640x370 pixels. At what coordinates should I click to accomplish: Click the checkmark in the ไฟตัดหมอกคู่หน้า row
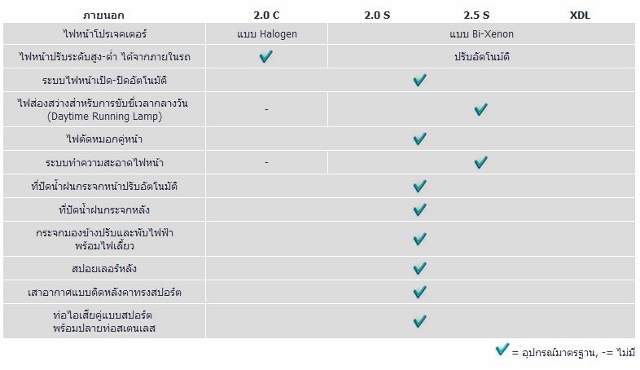tap(420, 139)
